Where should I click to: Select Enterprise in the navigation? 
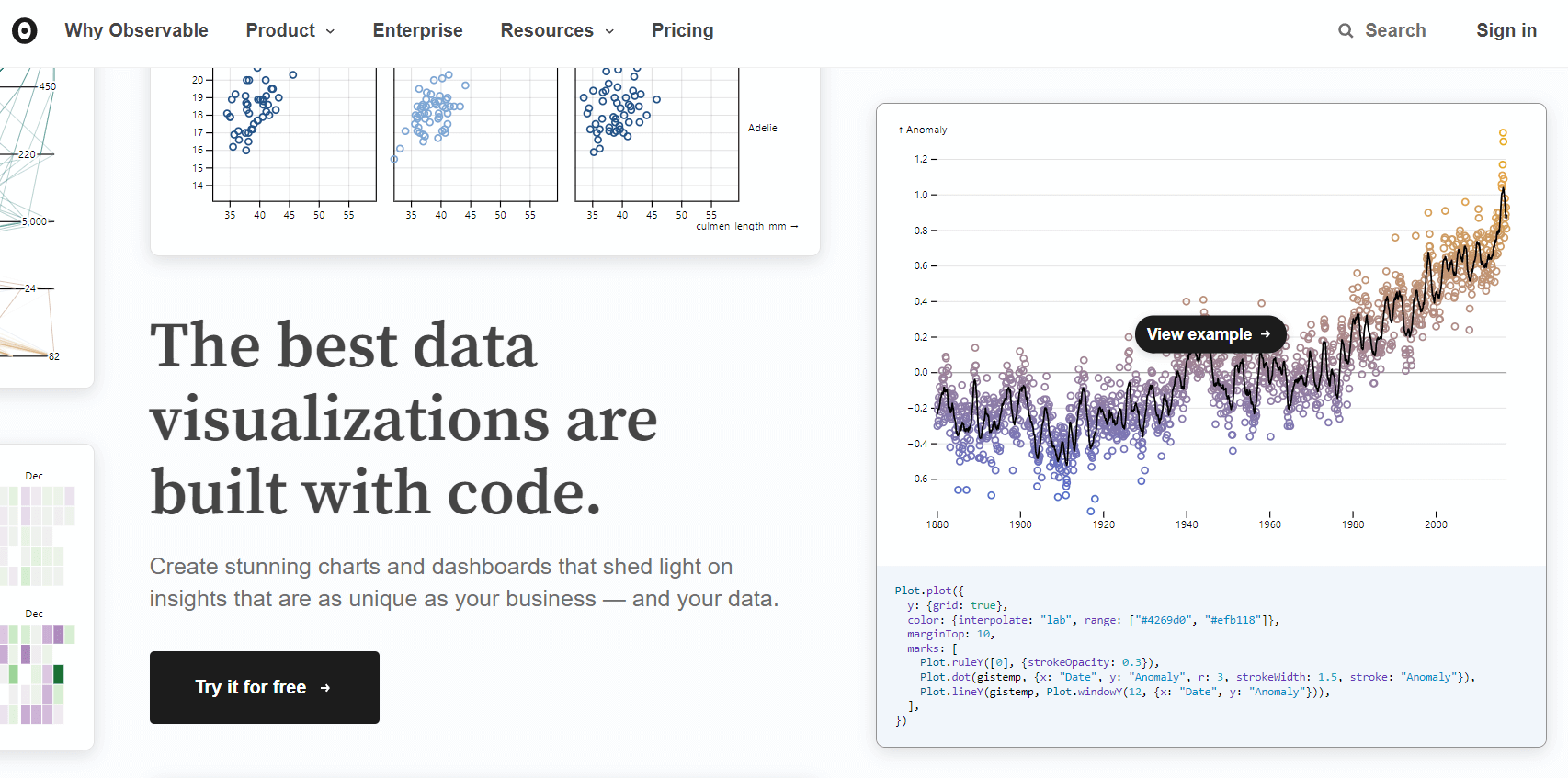tap(417, 30)
